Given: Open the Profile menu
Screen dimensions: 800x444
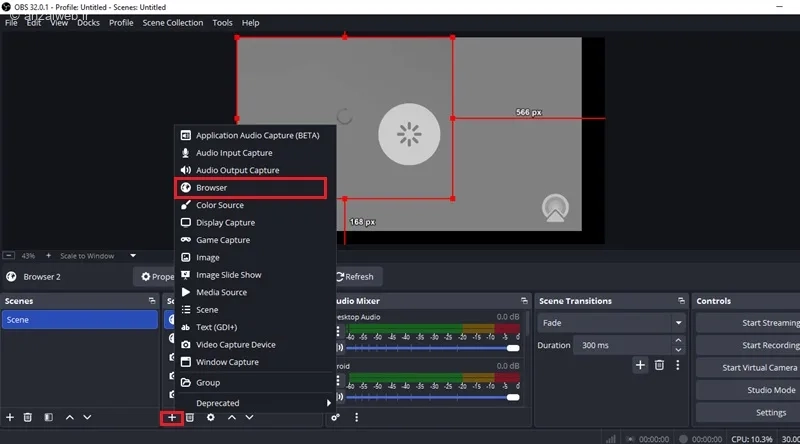Looking at the screenshot, I should pyautogui.click(x=121, y=22).
